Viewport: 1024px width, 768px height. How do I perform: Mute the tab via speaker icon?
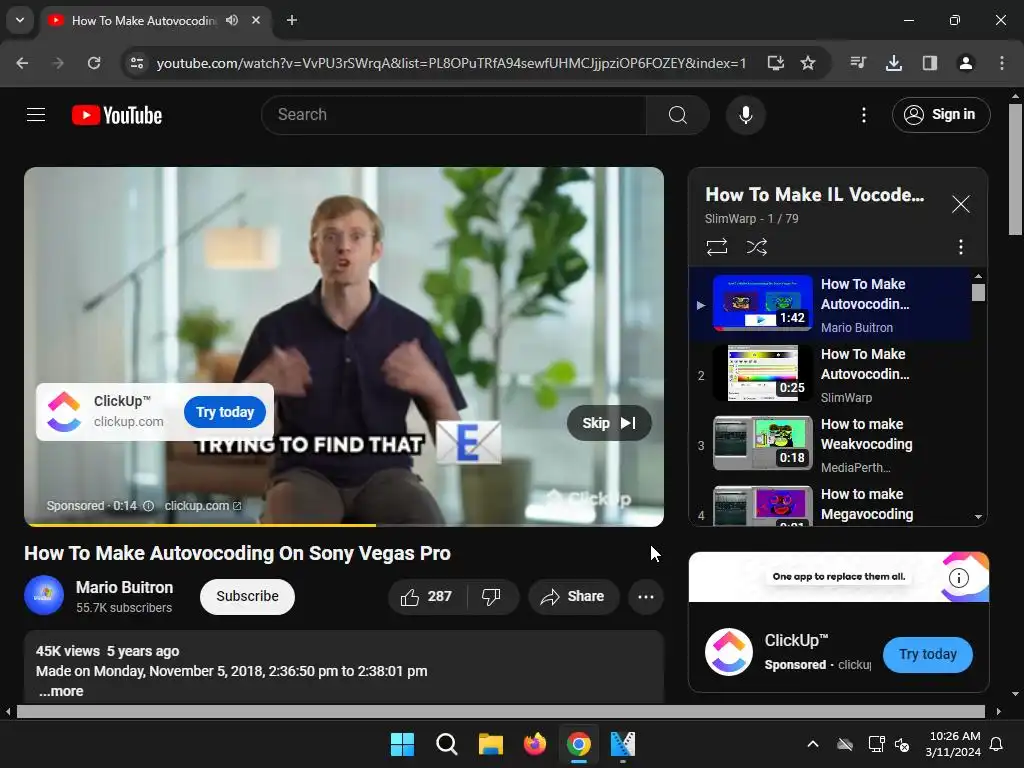(232, 20)
